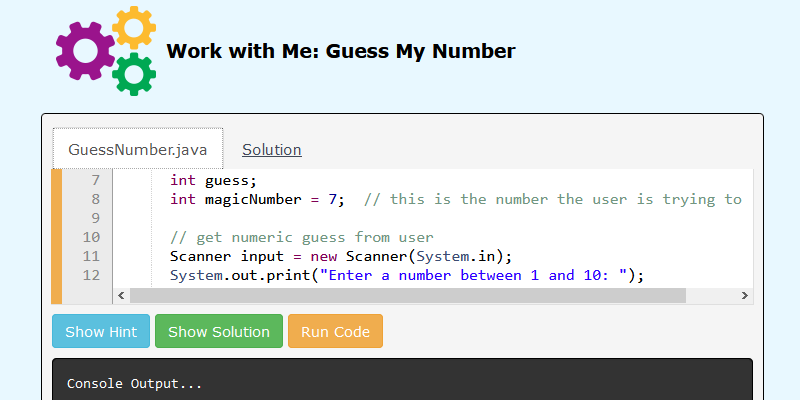Screen dimensions: 800x400
Task: Click the right scroll arrow in code editor
Action: pyautogui.click(x=744, y=295)
